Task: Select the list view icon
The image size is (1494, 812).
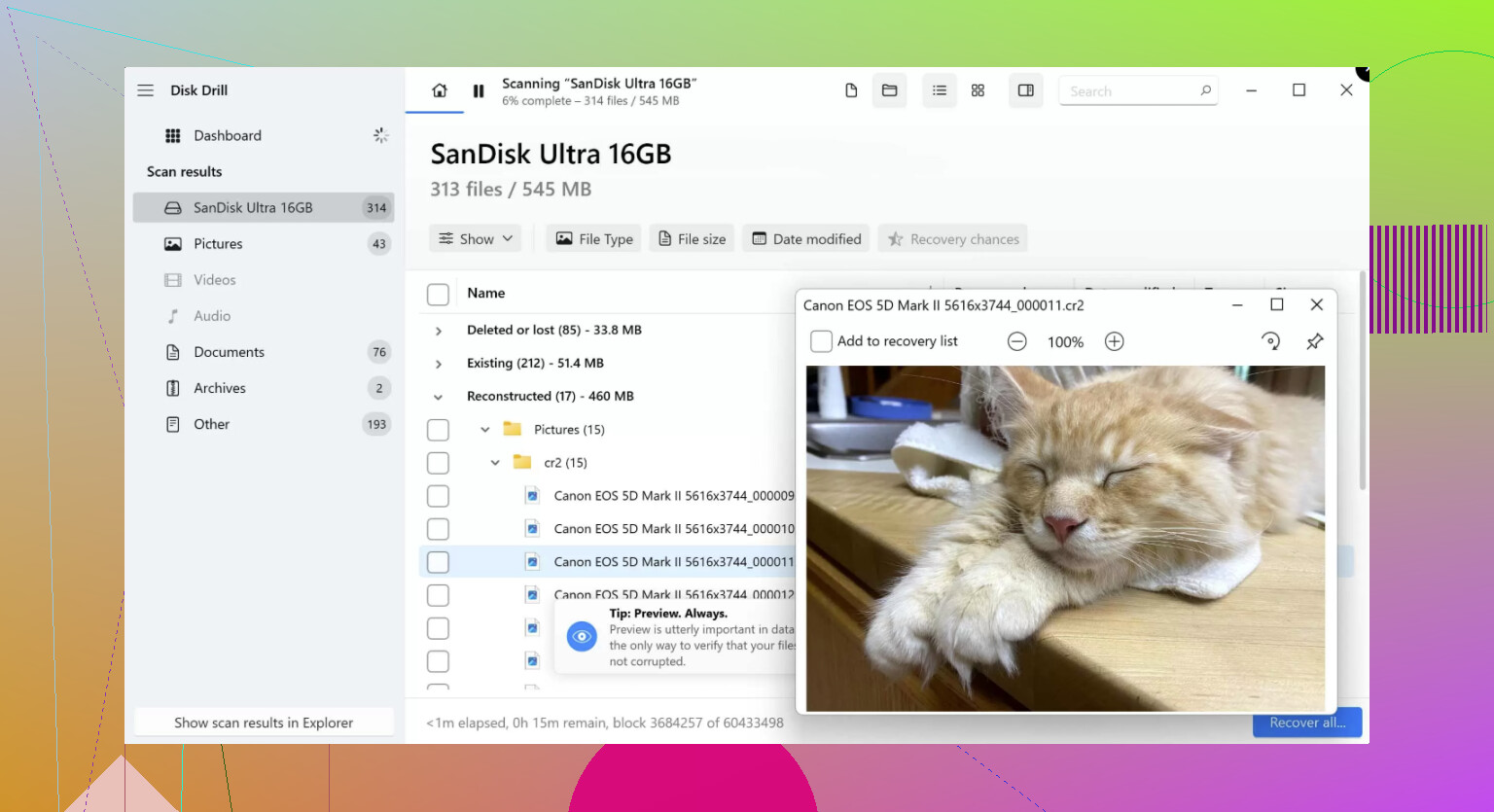Action: click(939, 90)
